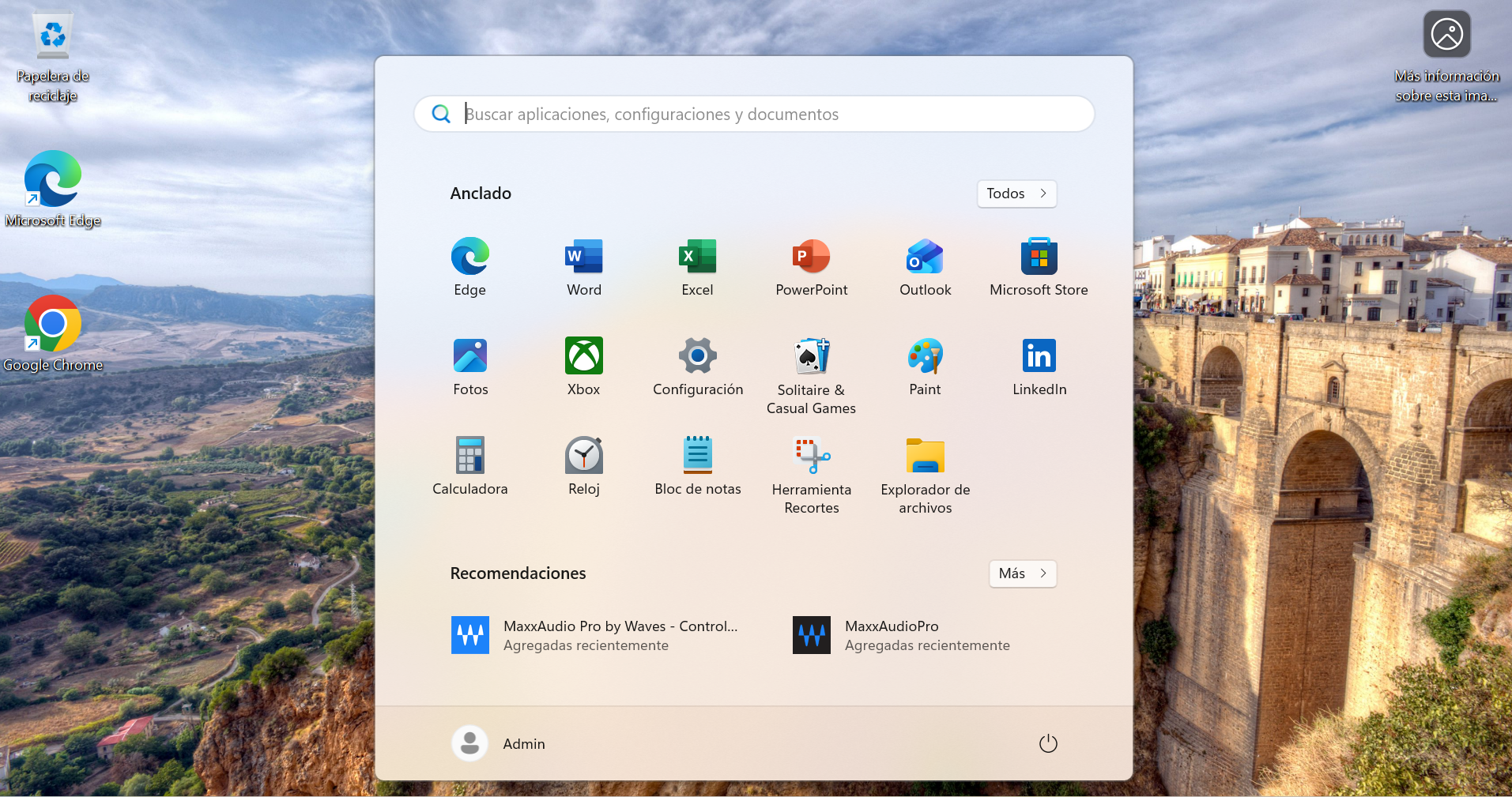Expand the Todos apps list
The height and width of the screenshot is (797, 1512).
1016,194
